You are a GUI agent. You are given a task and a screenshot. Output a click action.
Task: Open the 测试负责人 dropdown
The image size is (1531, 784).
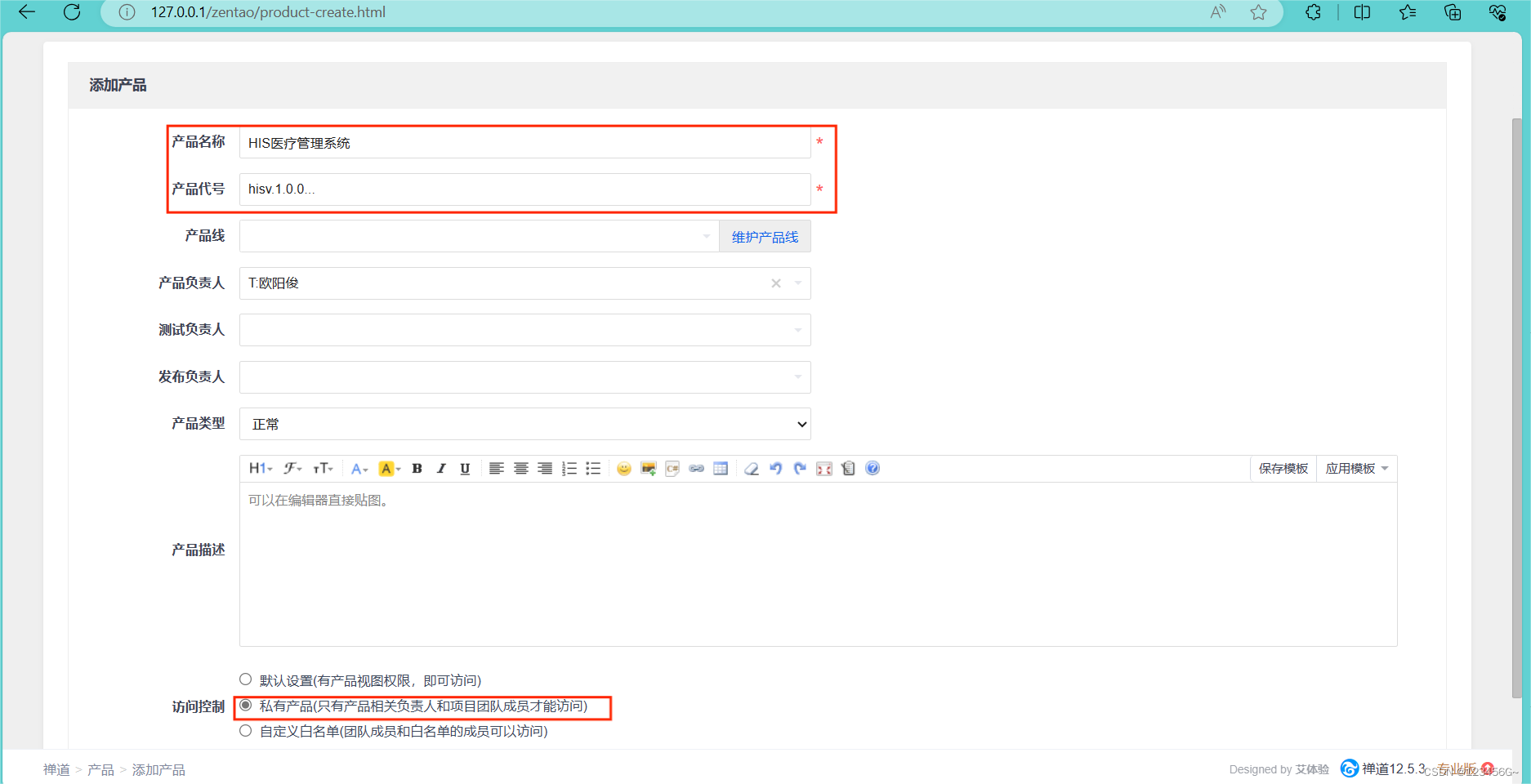(524, 330)
